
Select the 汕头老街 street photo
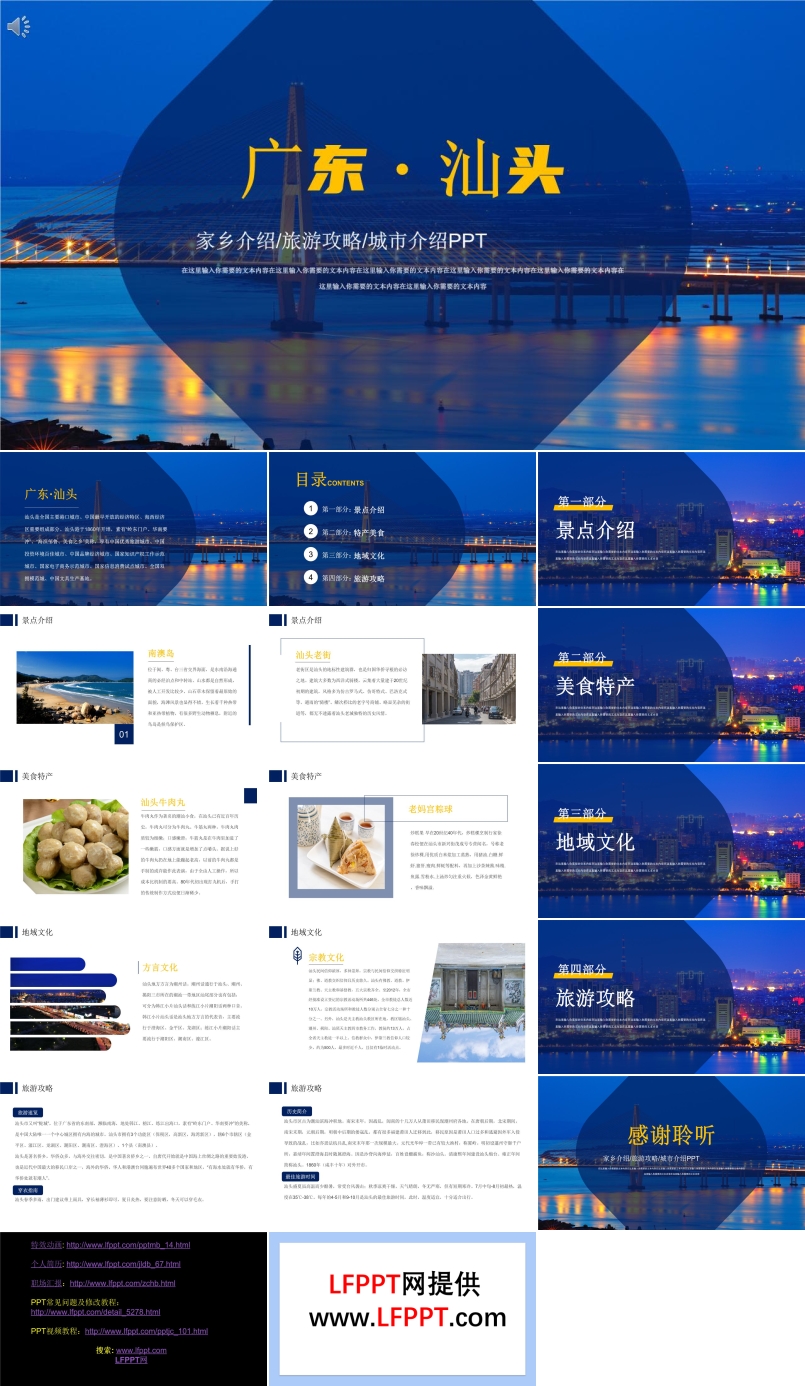tap(455, 689)
